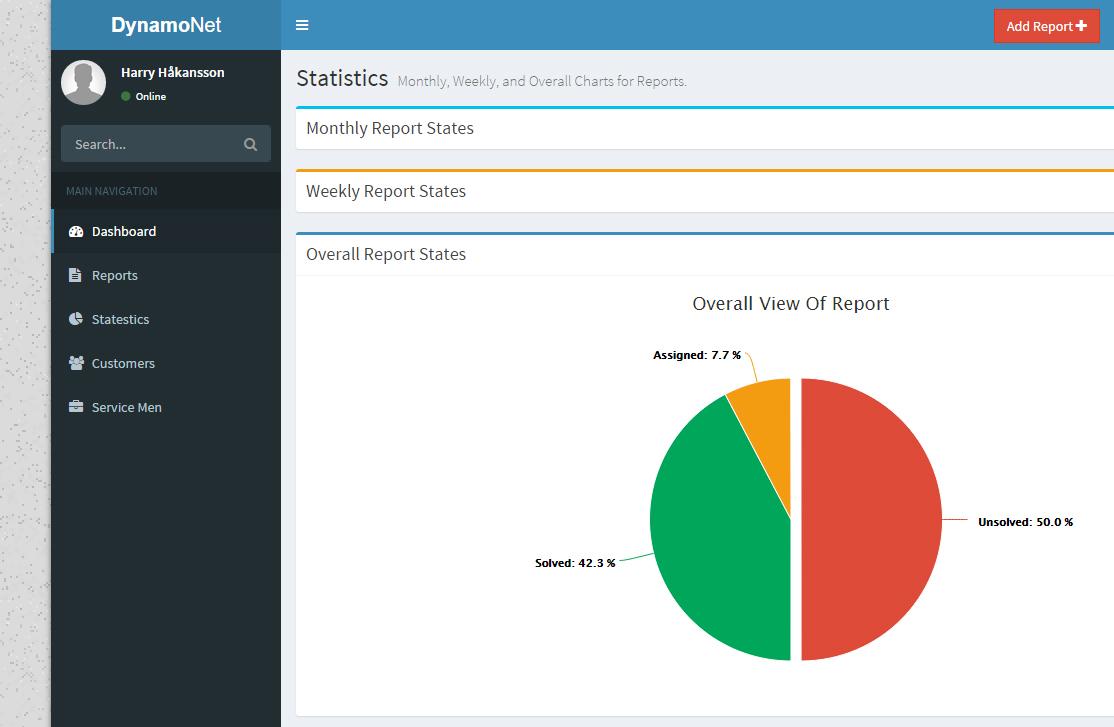
Task: Expand the Weekly Report States panel
Action: (x=386, y=191)
